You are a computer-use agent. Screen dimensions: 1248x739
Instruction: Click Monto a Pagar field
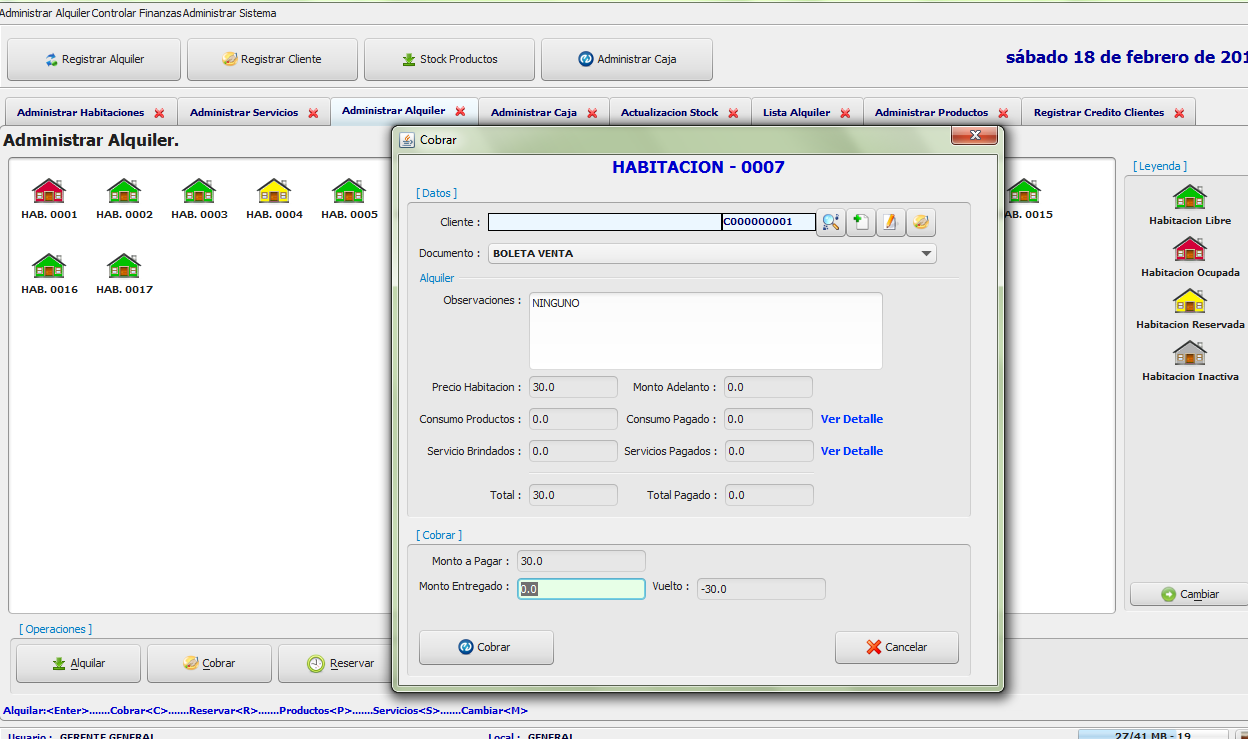[582, 561]
